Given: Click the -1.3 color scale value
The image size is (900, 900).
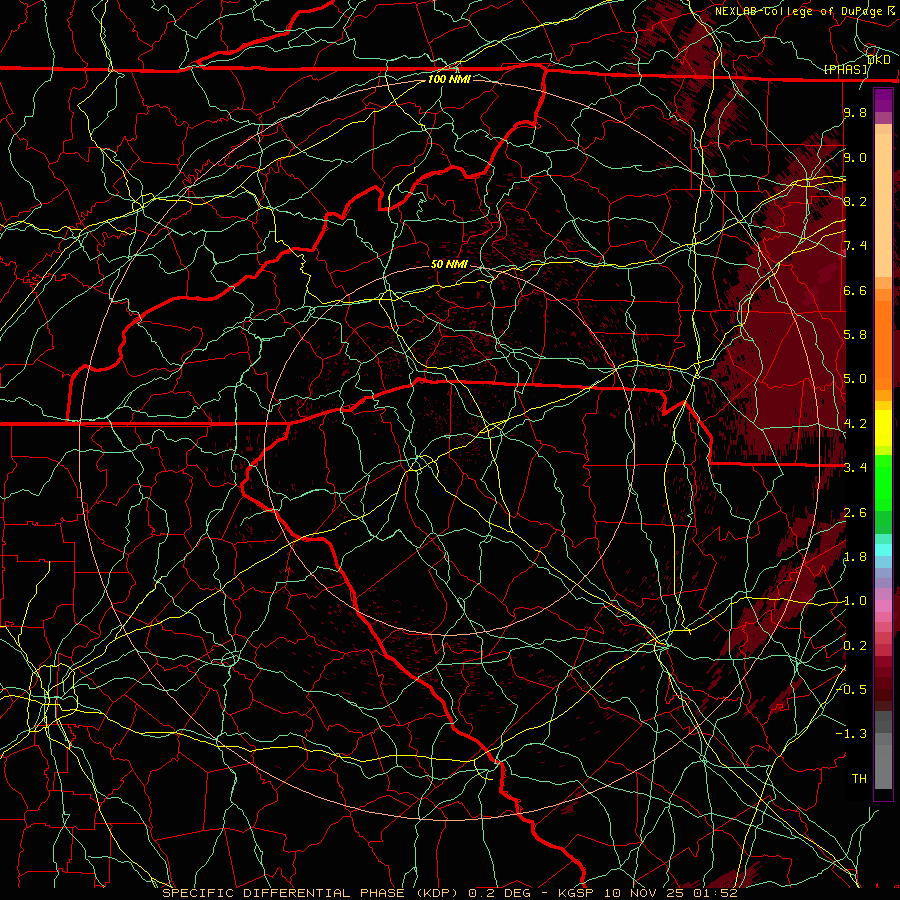Looking at the screenshot, I should (x=851, y=734).
